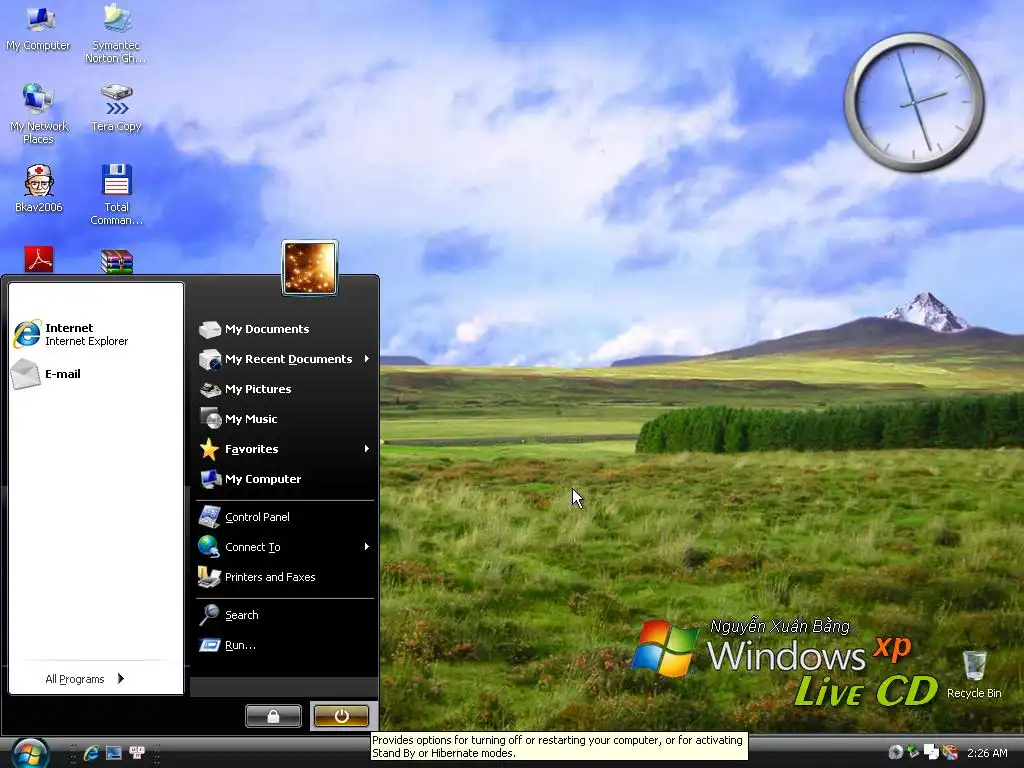Screen dimensions: 1024x768
Task: Click the 2:26 AM taskbar clock
Action: click(x=987, y=753)
